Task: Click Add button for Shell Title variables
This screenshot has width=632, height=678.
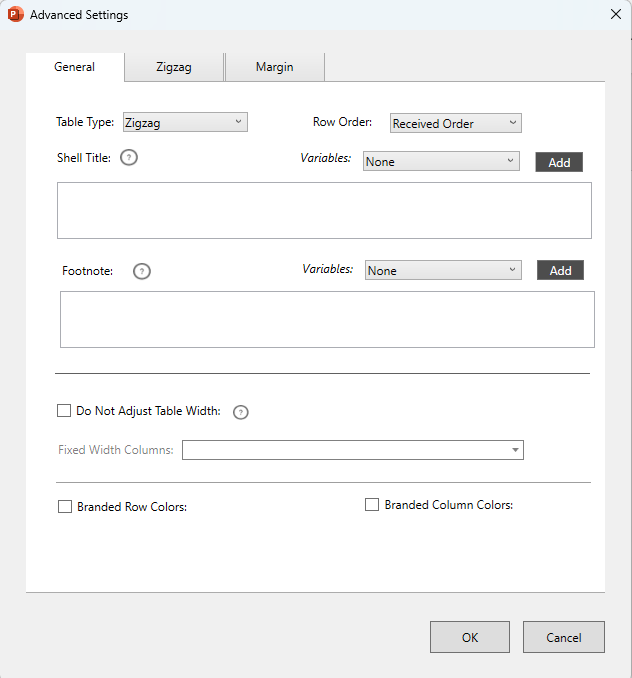Action: click(x=559, y=162)
